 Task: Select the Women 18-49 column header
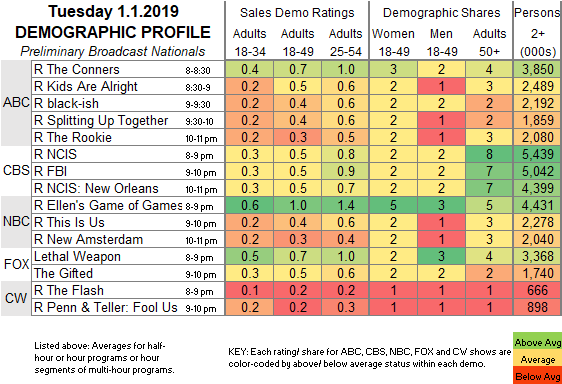[x=393, y=43]
